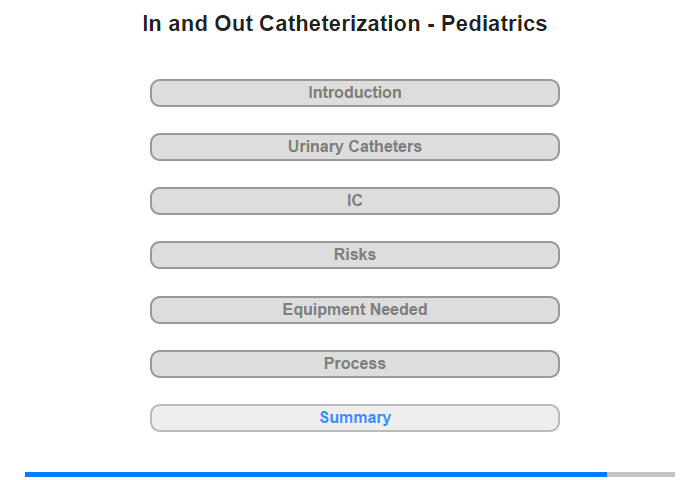Open the Process section
Image resolution: width=700 pixels, height=480 pixels.
pyautogui.click(x=354, y=364)
